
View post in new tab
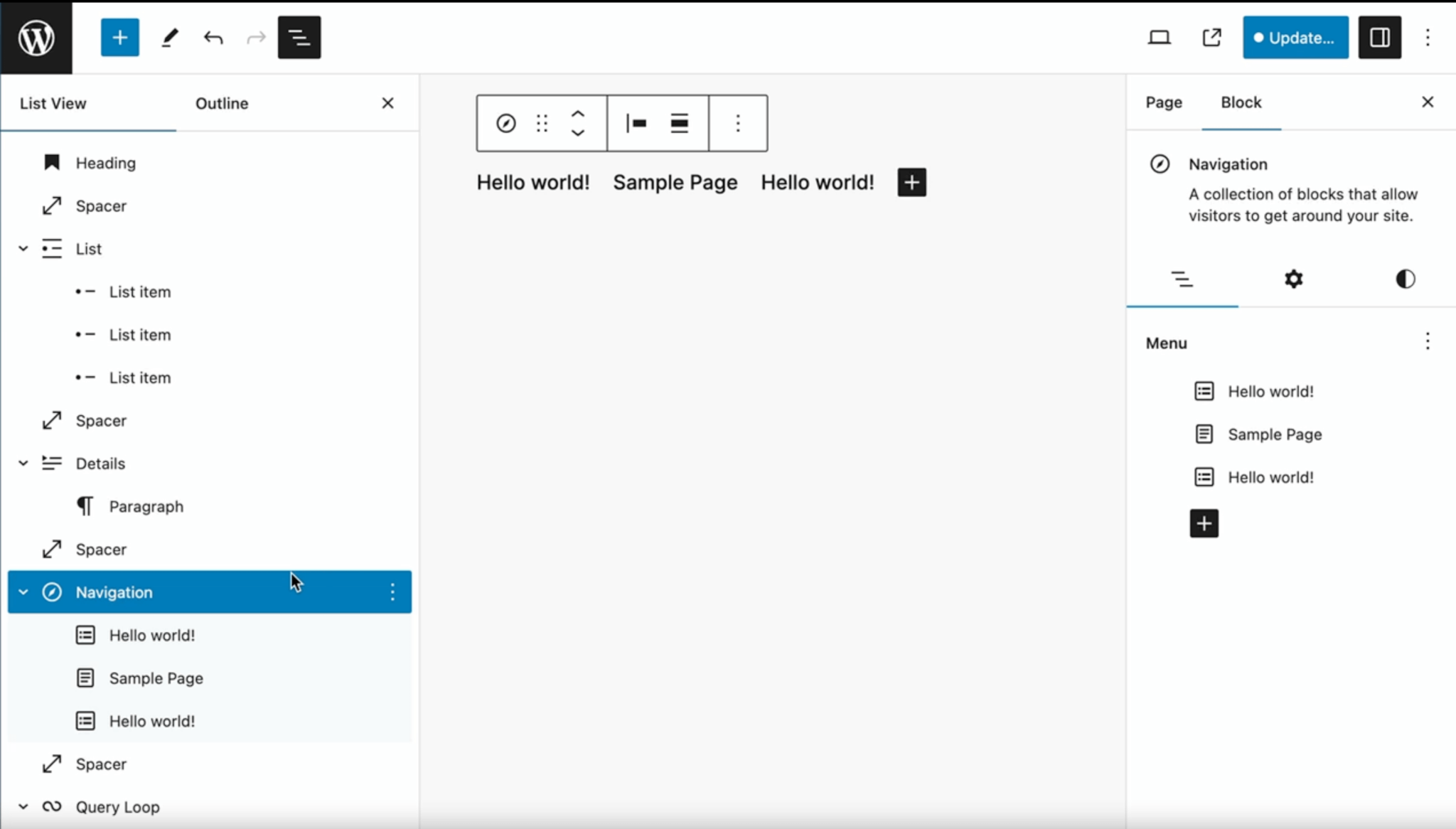coord(1211,37)
